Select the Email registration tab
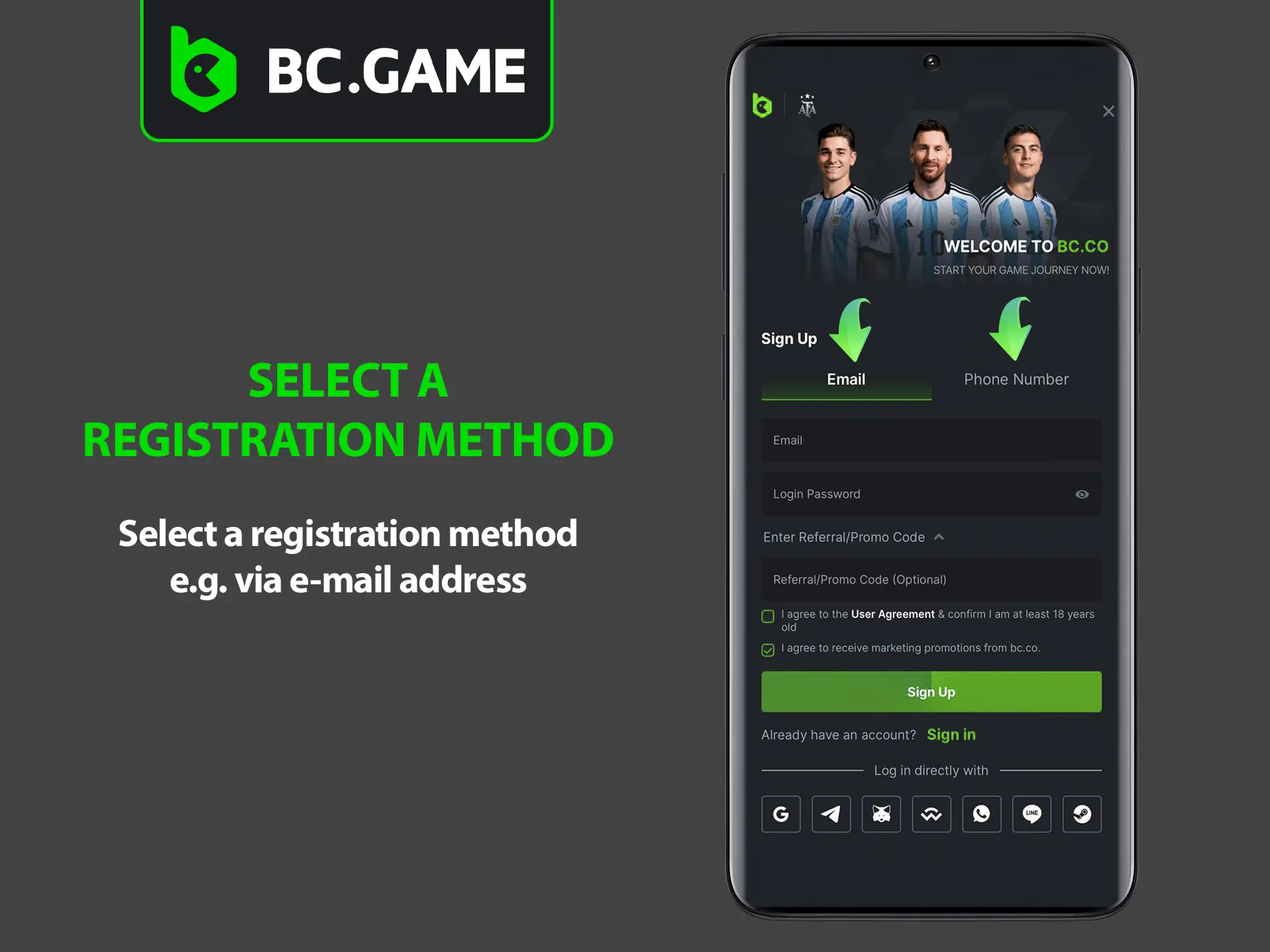Screen dimensions: 1270x952 [845, 379]
